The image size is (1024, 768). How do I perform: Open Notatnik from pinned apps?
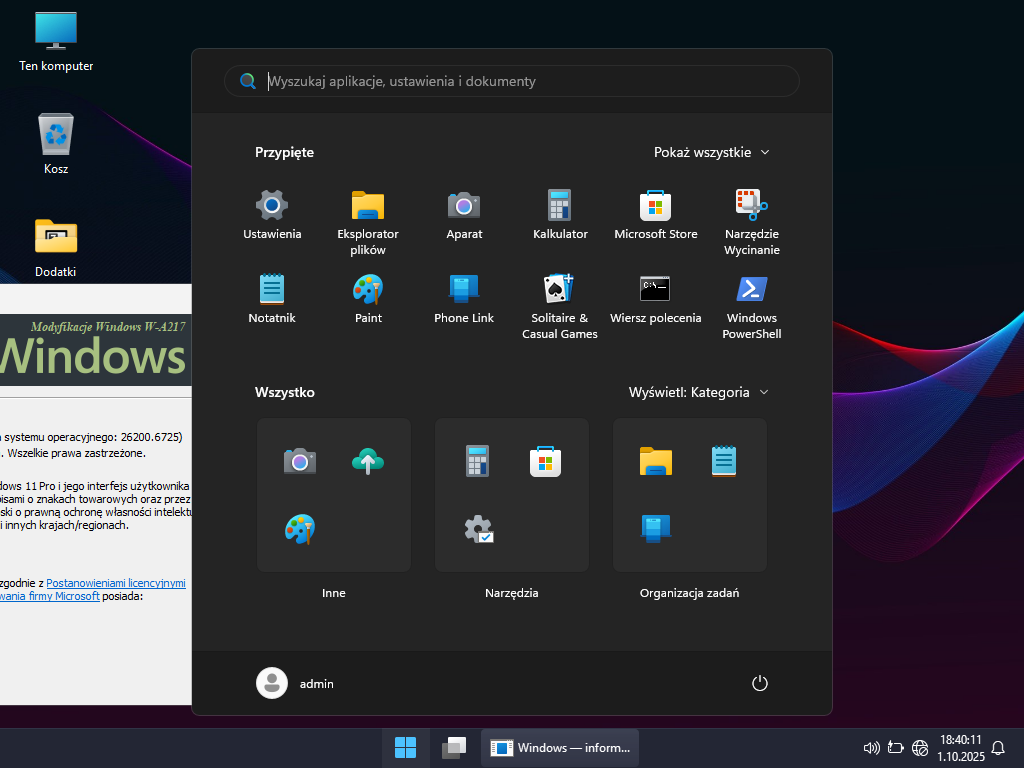(x=272, y=289)
